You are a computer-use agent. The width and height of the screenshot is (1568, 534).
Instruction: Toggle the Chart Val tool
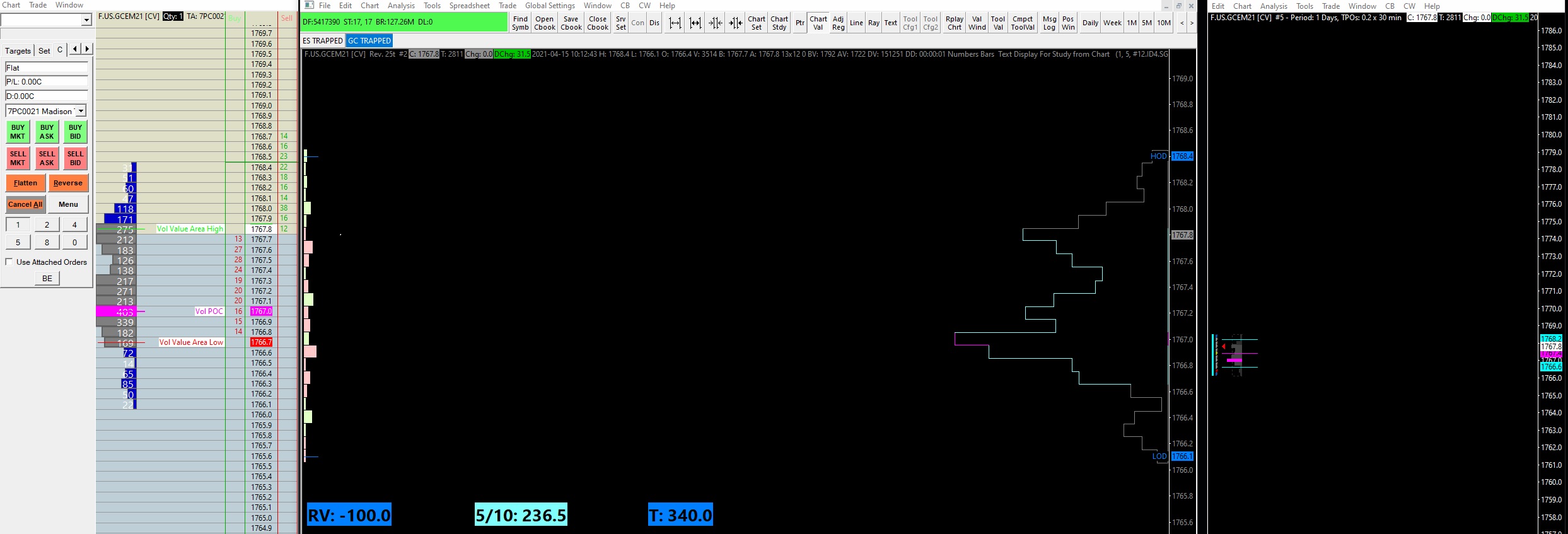tap(818, 23)
